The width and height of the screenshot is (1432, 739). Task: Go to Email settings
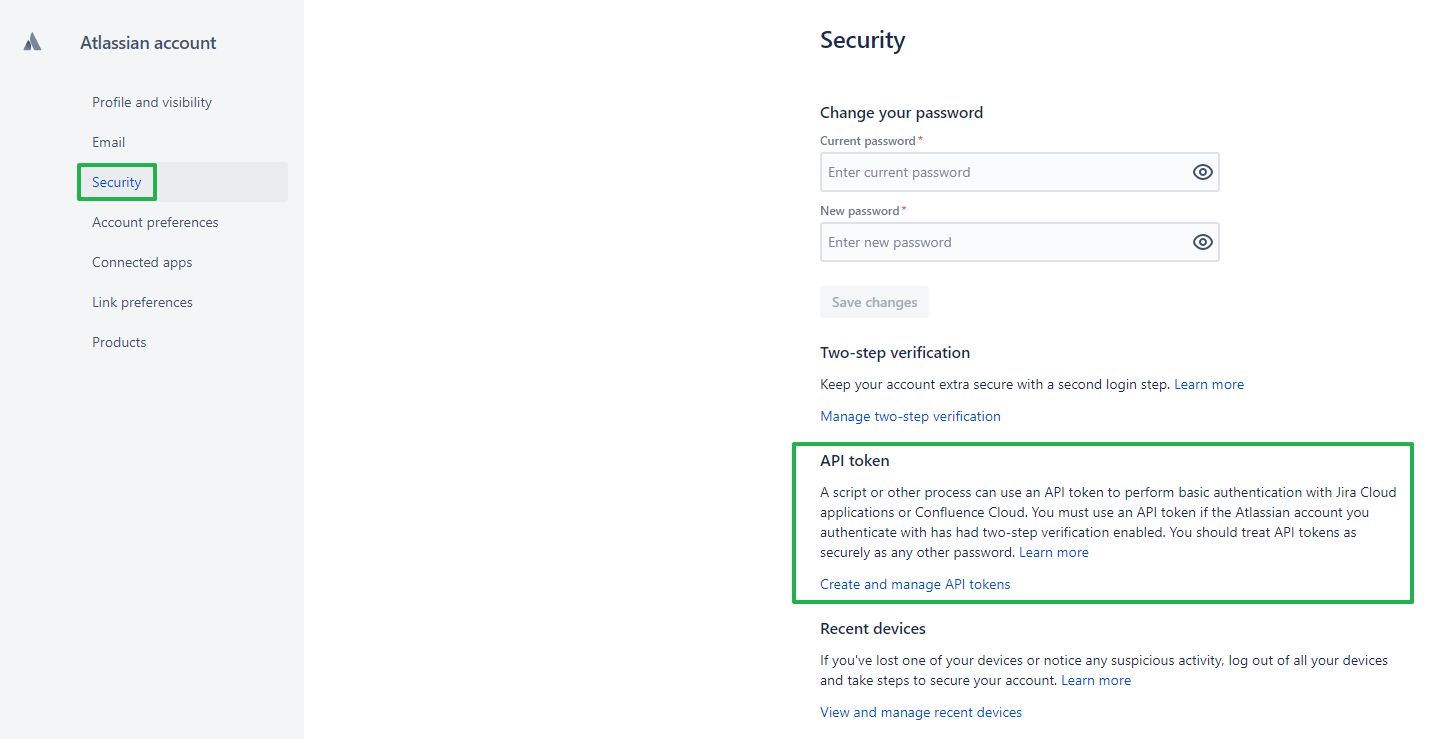[109, 142]
